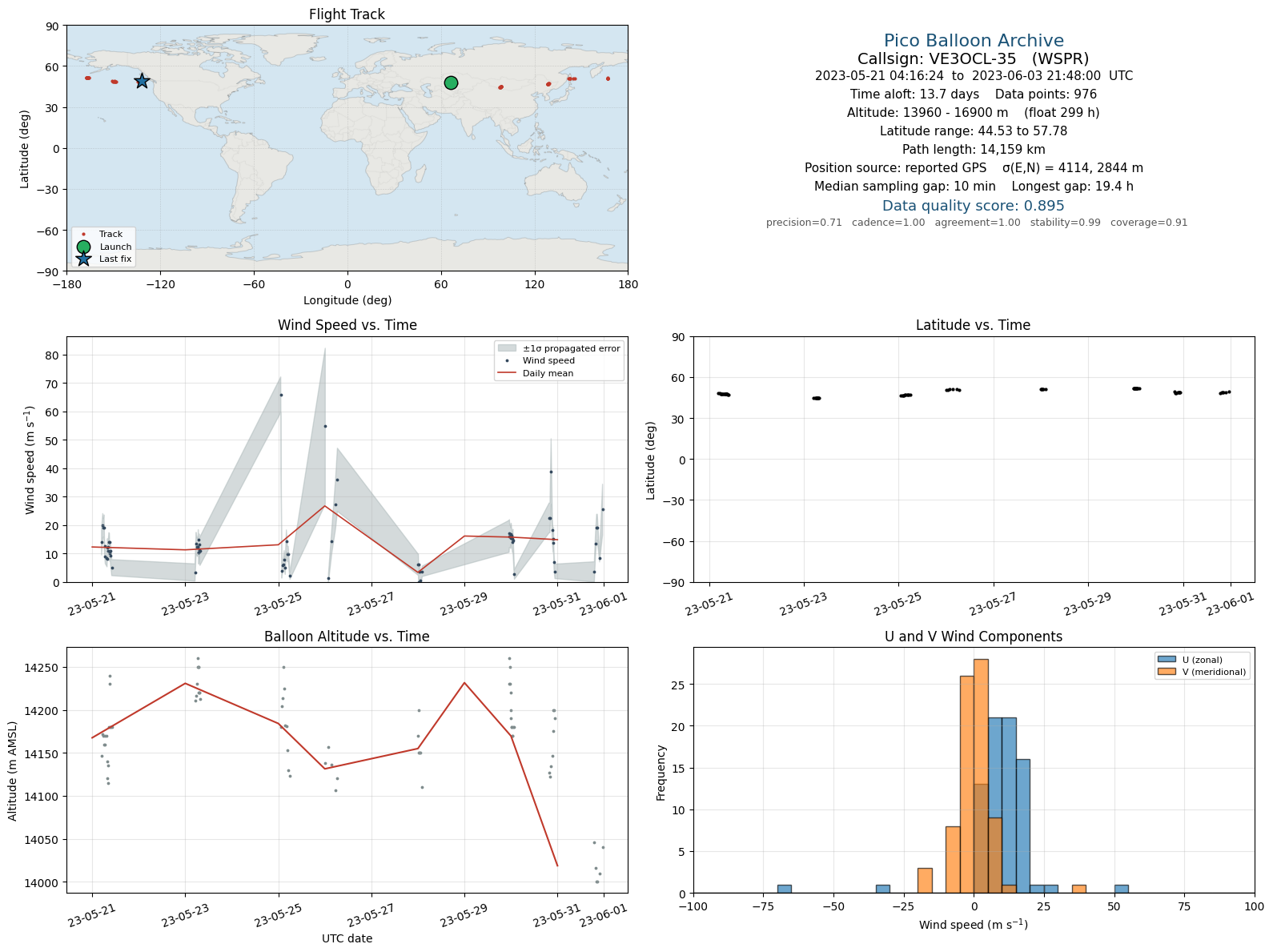Click the "Pico Balloon Archive" heading
This screenshot has height=952, width=1273.
point(974,41)
